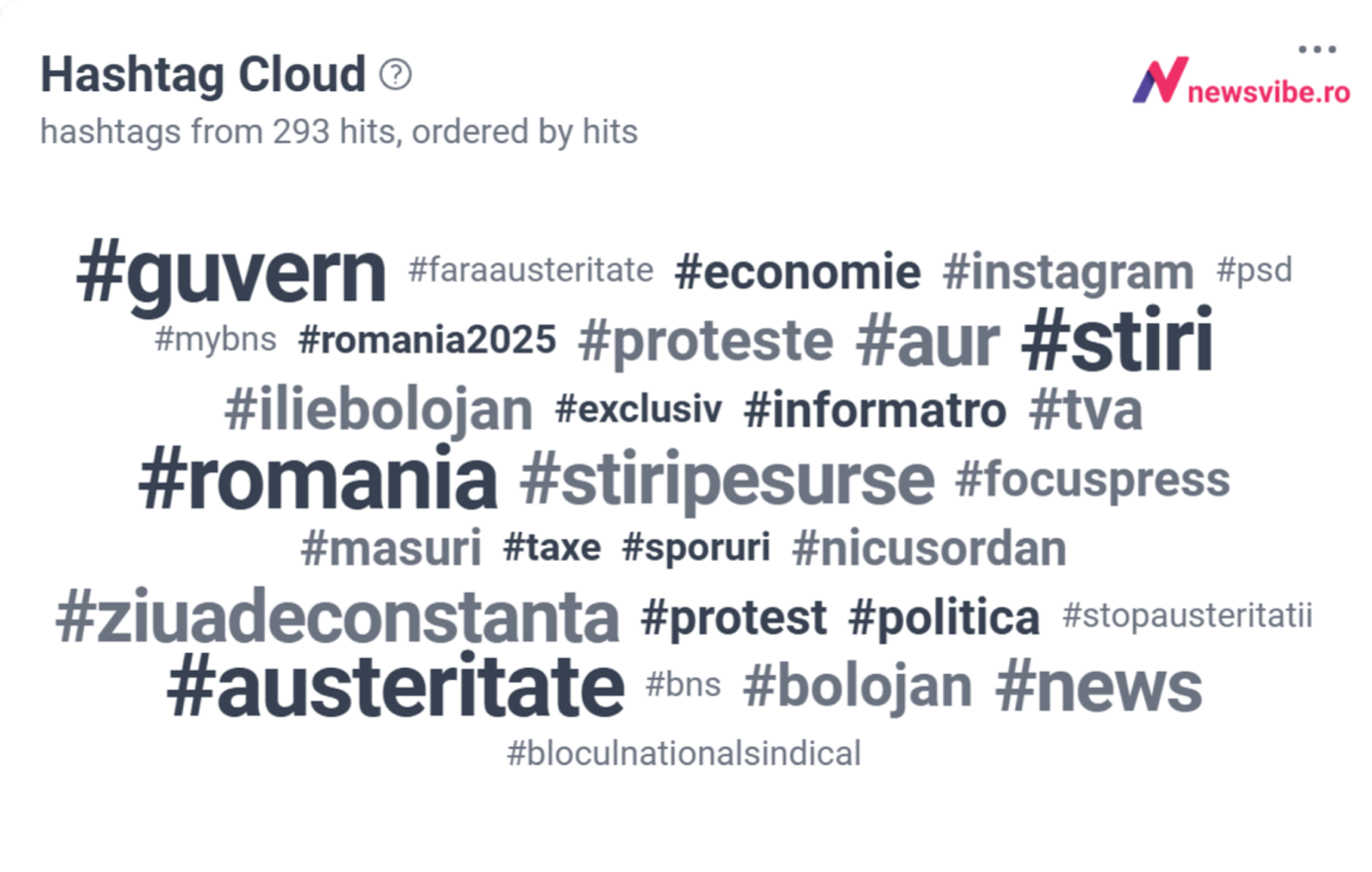1372x872 pixels.
Task: Open the #austeritate hashtag
Action: tap(396, 686)
